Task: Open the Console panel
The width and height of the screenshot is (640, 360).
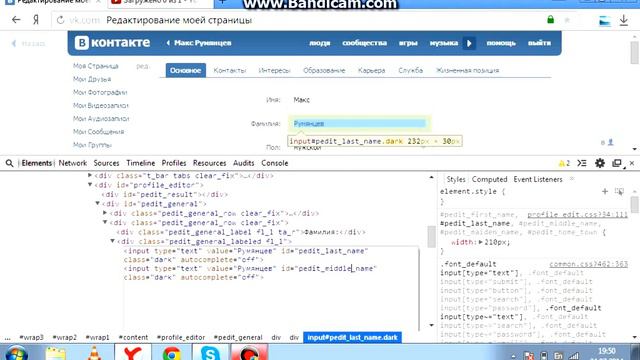Action: click(x=275, y=163)
